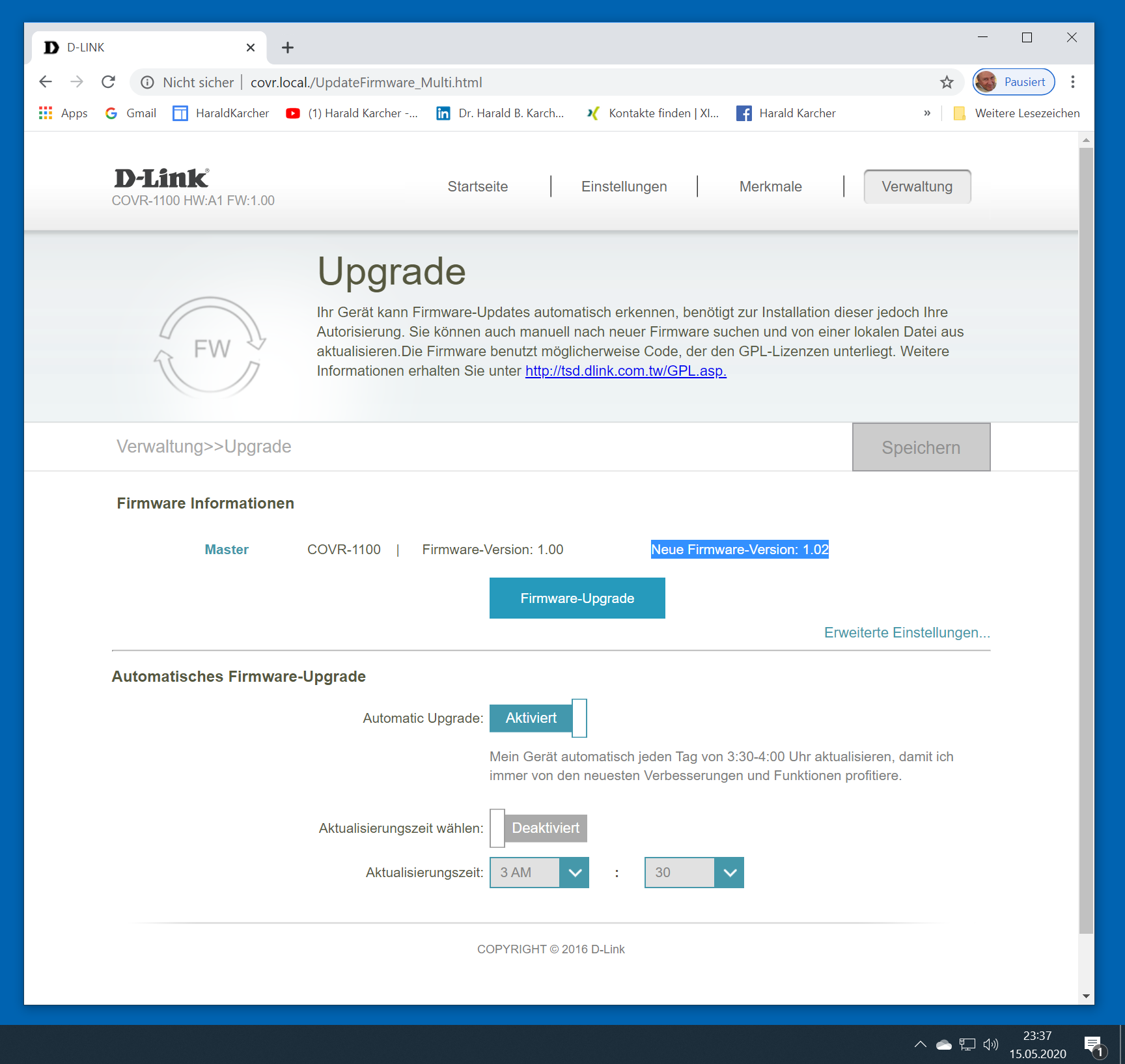
Task: Click the Neue Firmware-Version: 1.02 text
Action: (740, 550)
